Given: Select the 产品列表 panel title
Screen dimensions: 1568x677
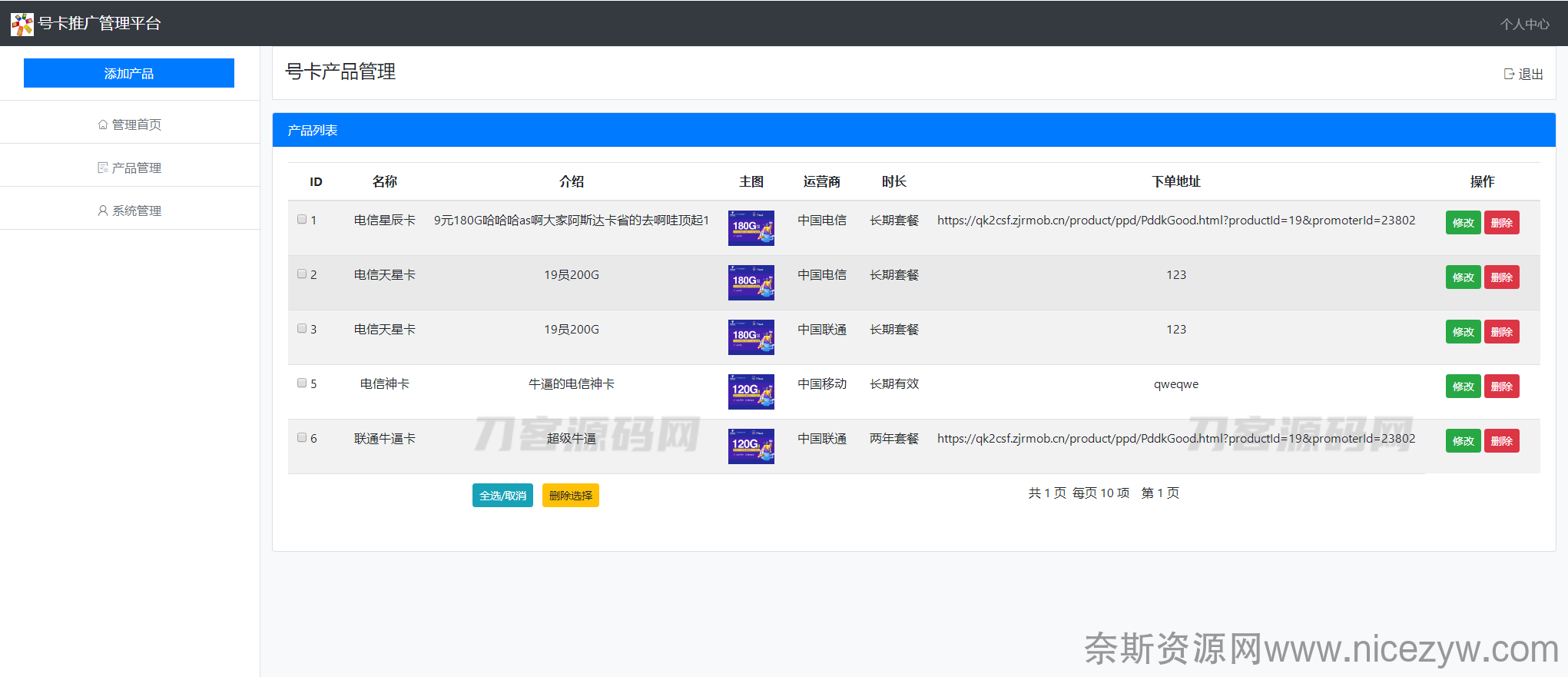Looking at the screenshot, I should click(313, 131).
